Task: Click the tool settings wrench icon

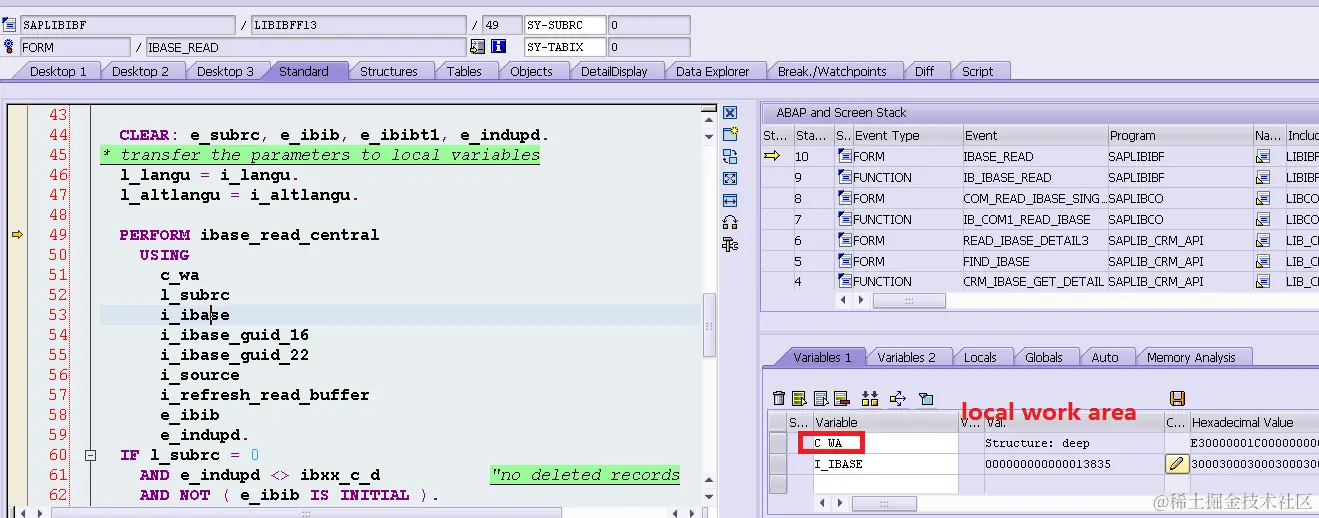Action: [730, 244]
